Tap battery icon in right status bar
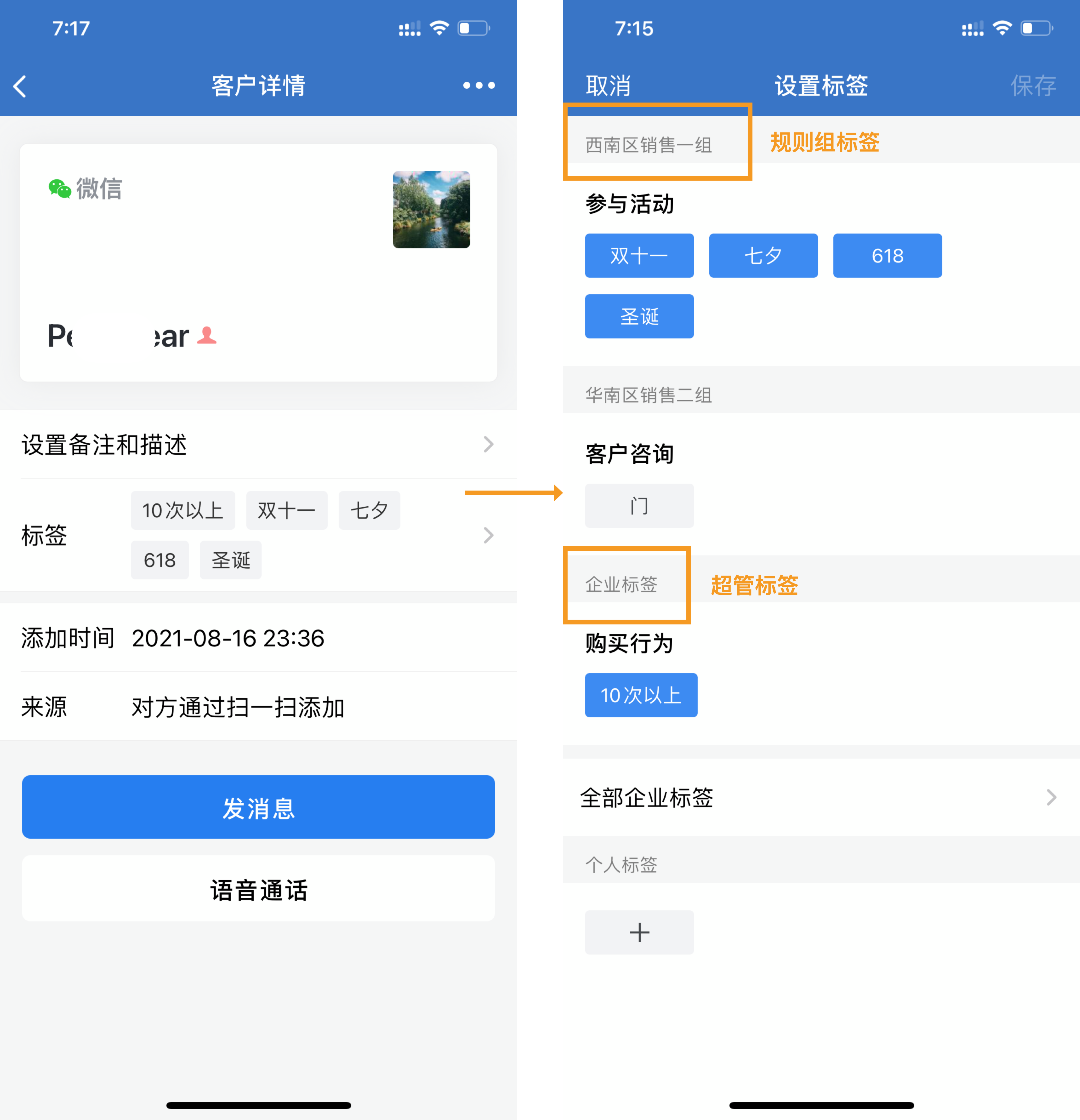The image size is (1080, 1120). point(1037,28)
